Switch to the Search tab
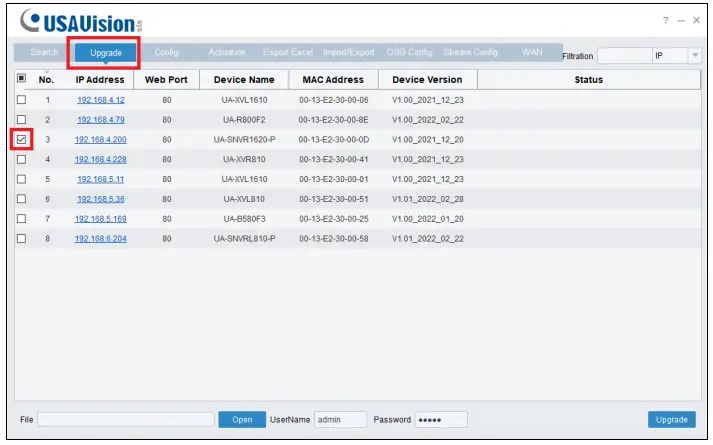This screenshot has width=713, height=445. (44, 52)
